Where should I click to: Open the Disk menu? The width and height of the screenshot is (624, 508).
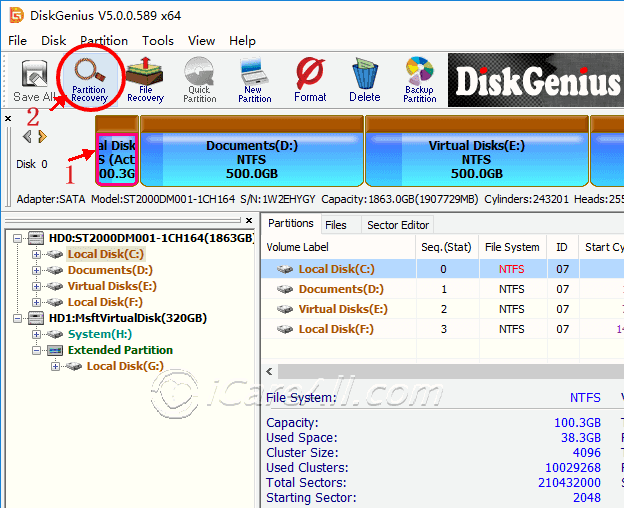point(53,41)
